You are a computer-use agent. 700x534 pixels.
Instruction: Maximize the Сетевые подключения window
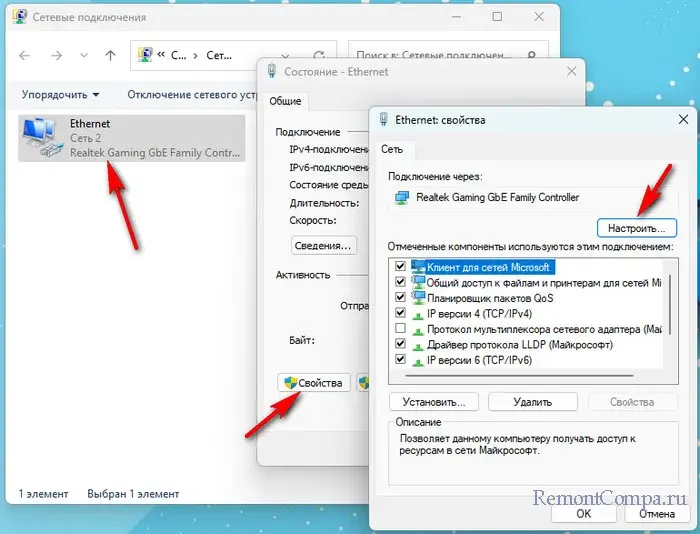click(x=497, y=17)
